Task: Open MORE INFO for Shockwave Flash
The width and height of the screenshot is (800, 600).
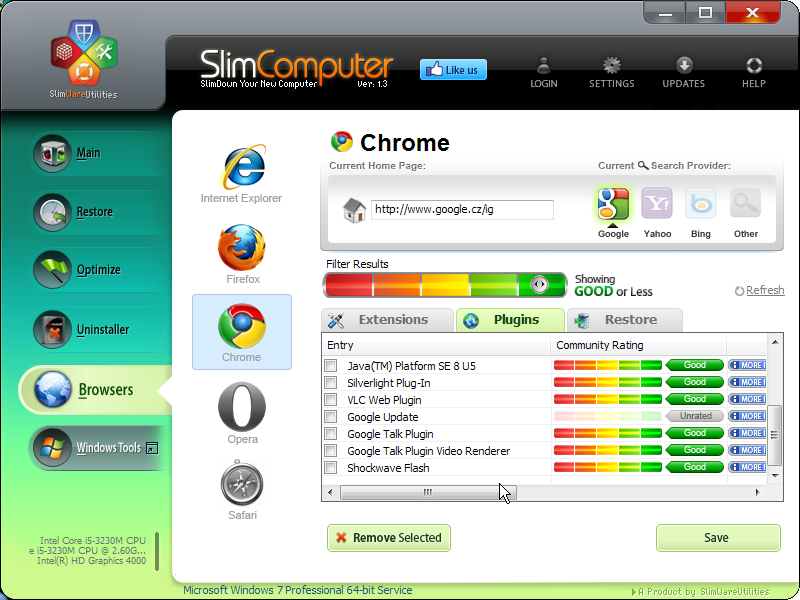Action: tap(747, 467)
